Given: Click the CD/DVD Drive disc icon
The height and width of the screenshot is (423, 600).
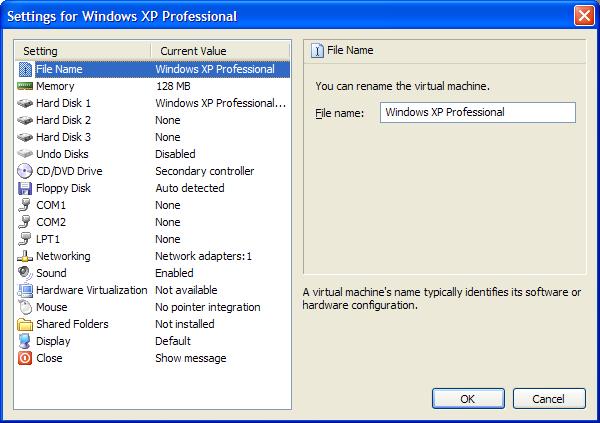Looking at the screenshot, I should [25, 171].
